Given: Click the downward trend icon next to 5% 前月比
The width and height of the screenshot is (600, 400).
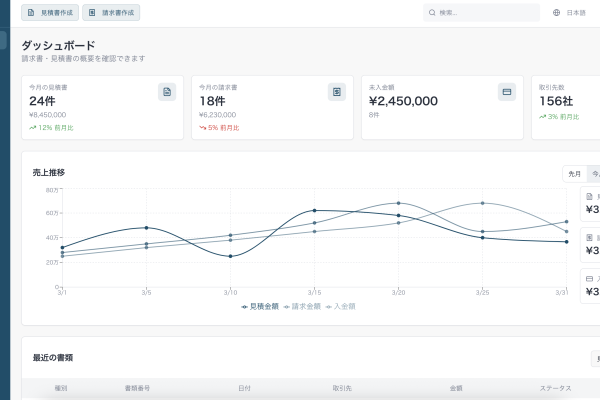Looking at the screenshot, I should point(203,128).
